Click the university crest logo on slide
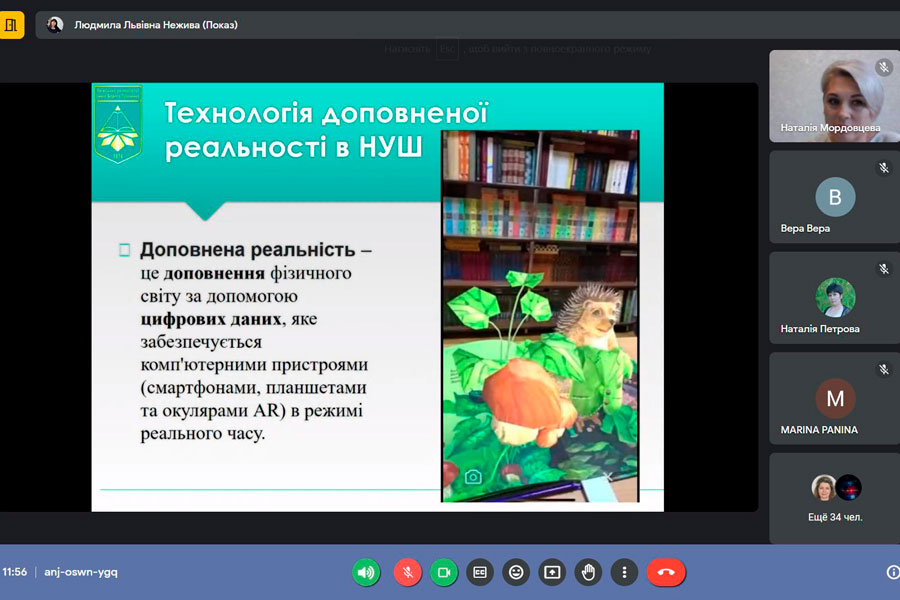900x600 pixels. click(x=118, y=125)
